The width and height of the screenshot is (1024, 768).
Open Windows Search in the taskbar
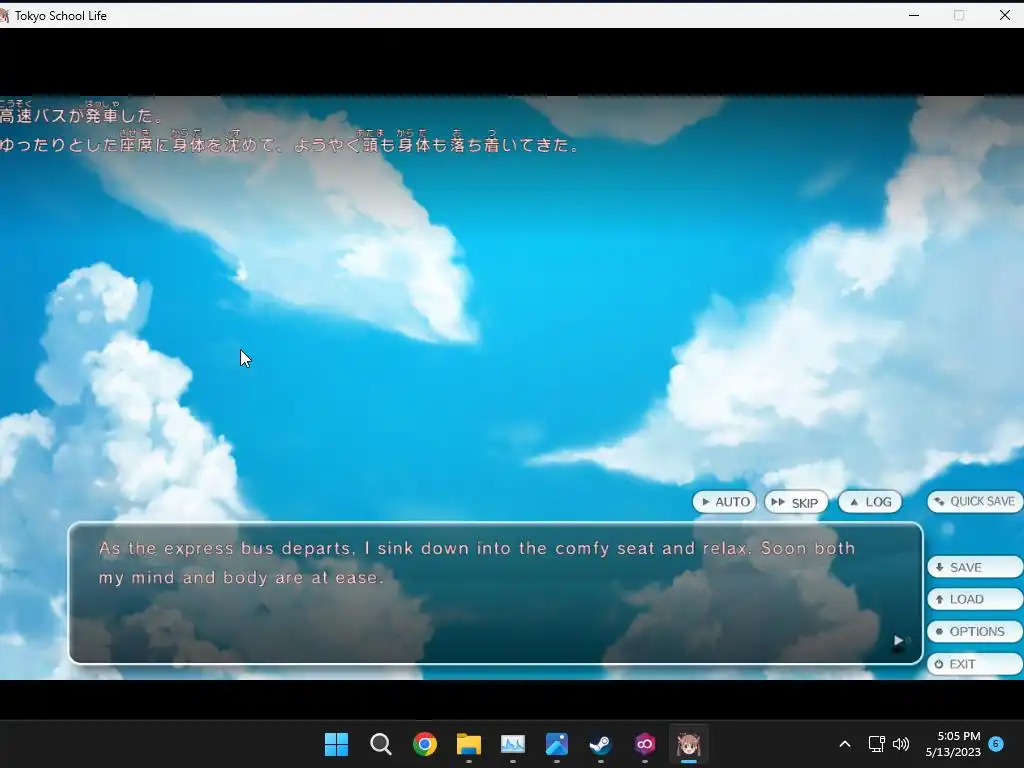pos(381,744)
